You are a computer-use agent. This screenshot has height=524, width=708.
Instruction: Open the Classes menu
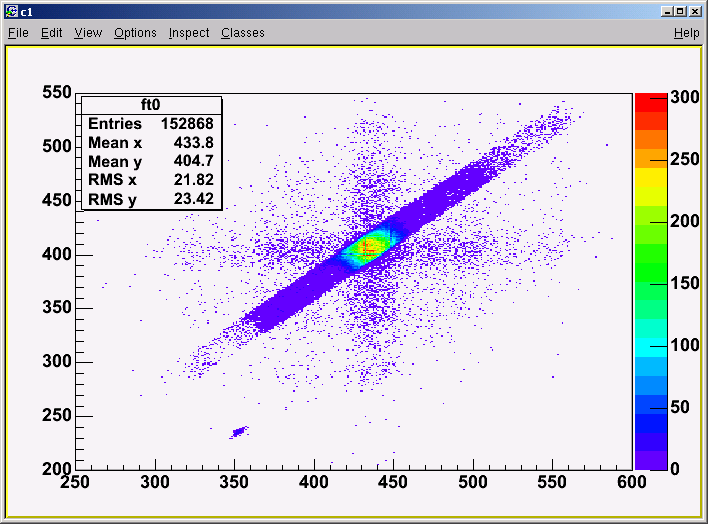click(x=242, y=33)
